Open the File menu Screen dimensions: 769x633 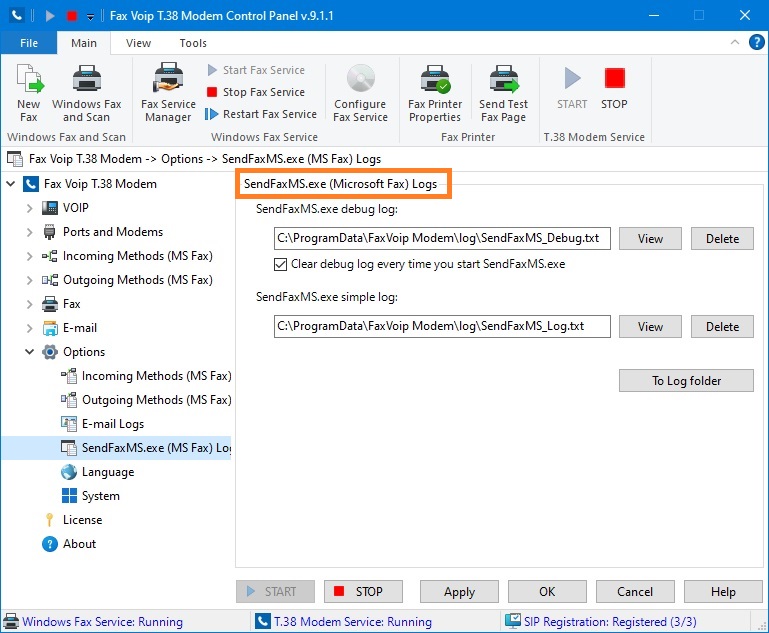point(29,43)
